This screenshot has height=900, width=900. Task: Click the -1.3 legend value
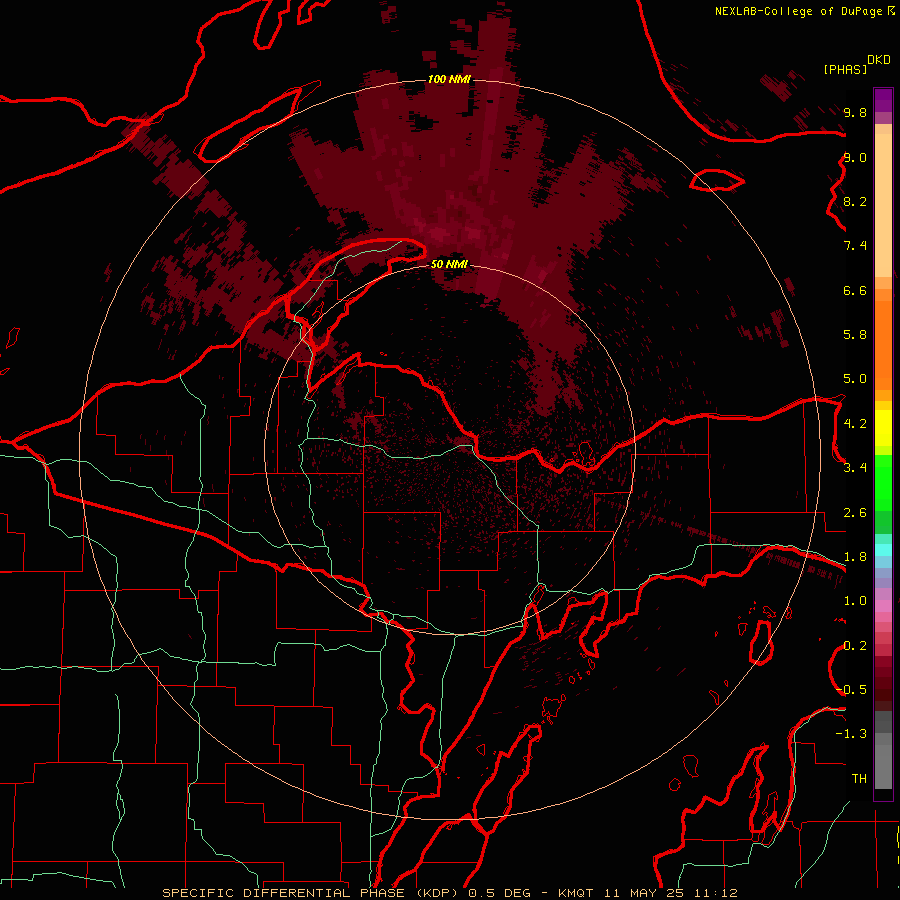tap(851, 734)
